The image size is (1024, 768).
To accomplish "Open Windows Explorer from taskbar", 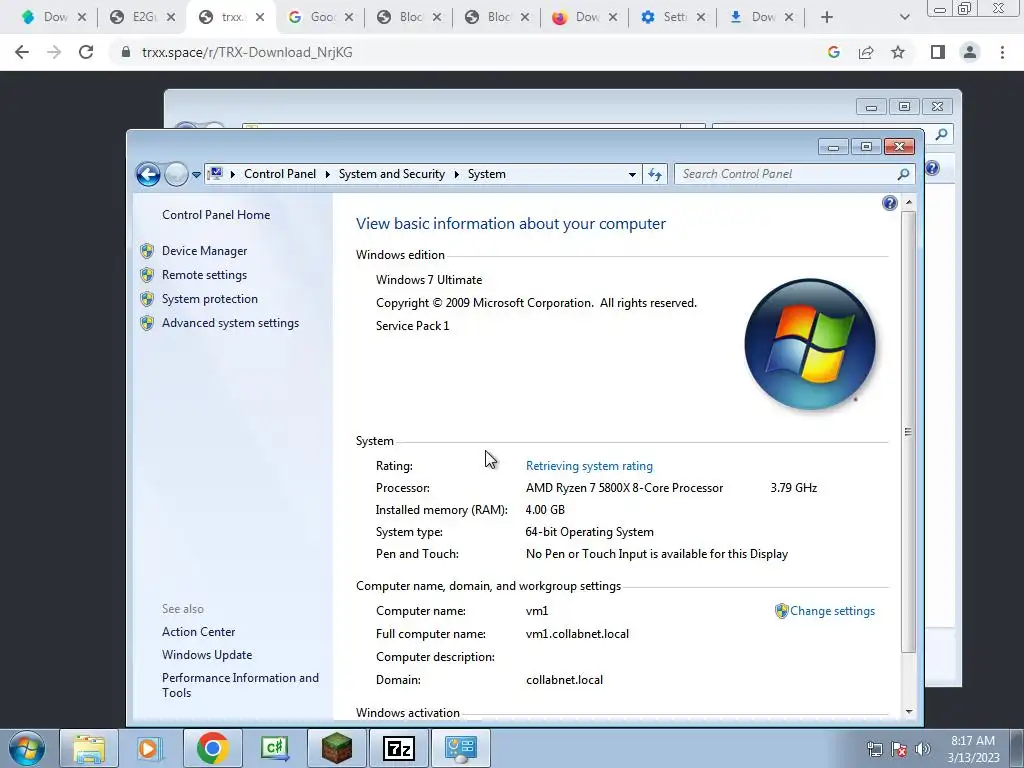I will 89,748.
